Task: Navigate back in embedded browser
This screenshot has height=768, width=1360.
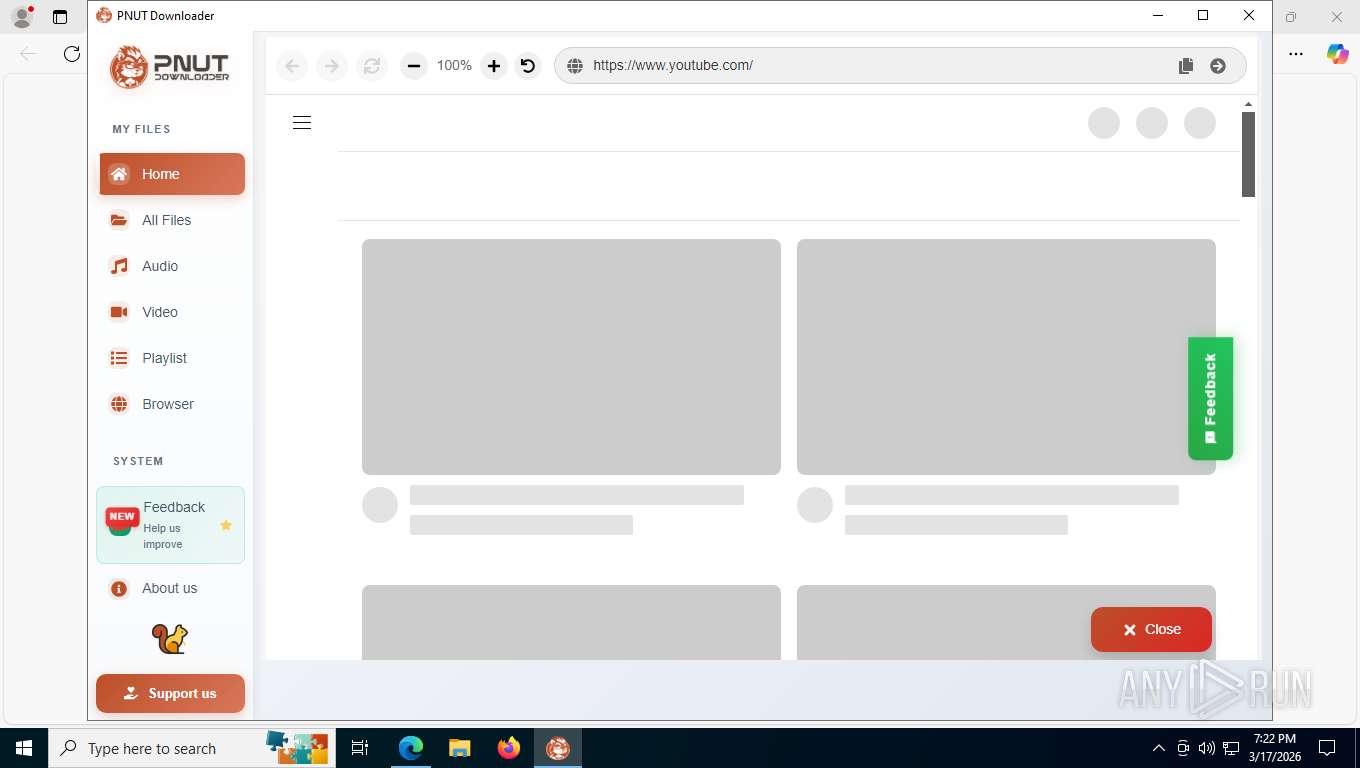Action: 292,66
